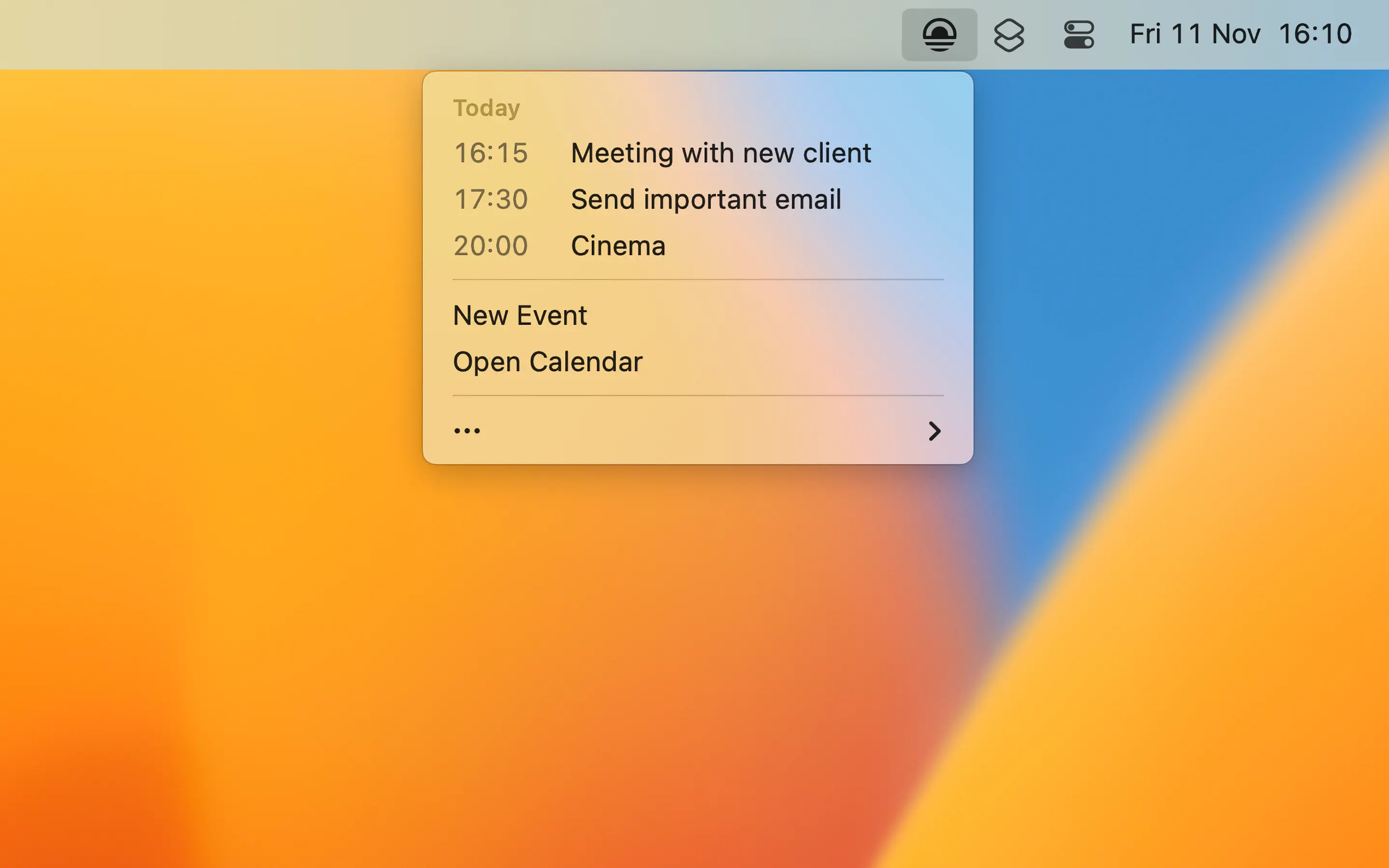Click the separator line above New Event
This screenshot has width=1389, height=868.
(x=697, y=280)
